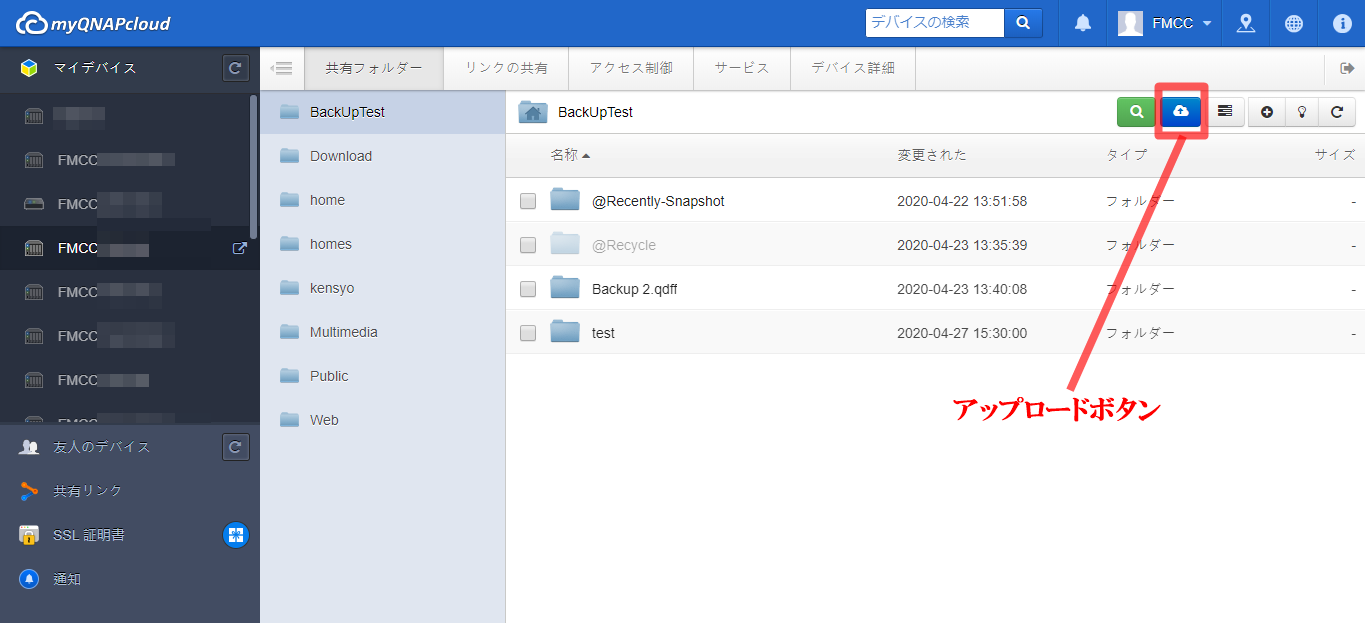Refresh the マイデバイス device list
1365x623 pixels.
click(x=235, y=68)
